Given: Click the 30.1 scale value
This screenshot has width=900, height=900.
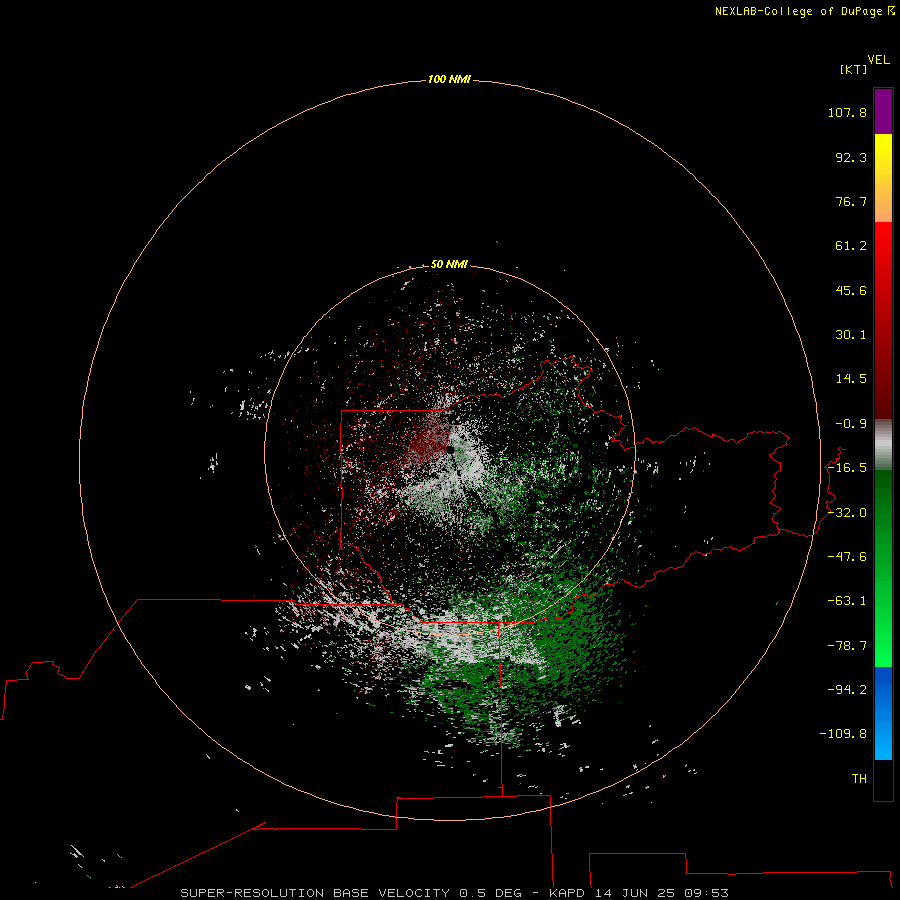Looking at the screenshot, I should pyautogui.click(x=851, y=335).
